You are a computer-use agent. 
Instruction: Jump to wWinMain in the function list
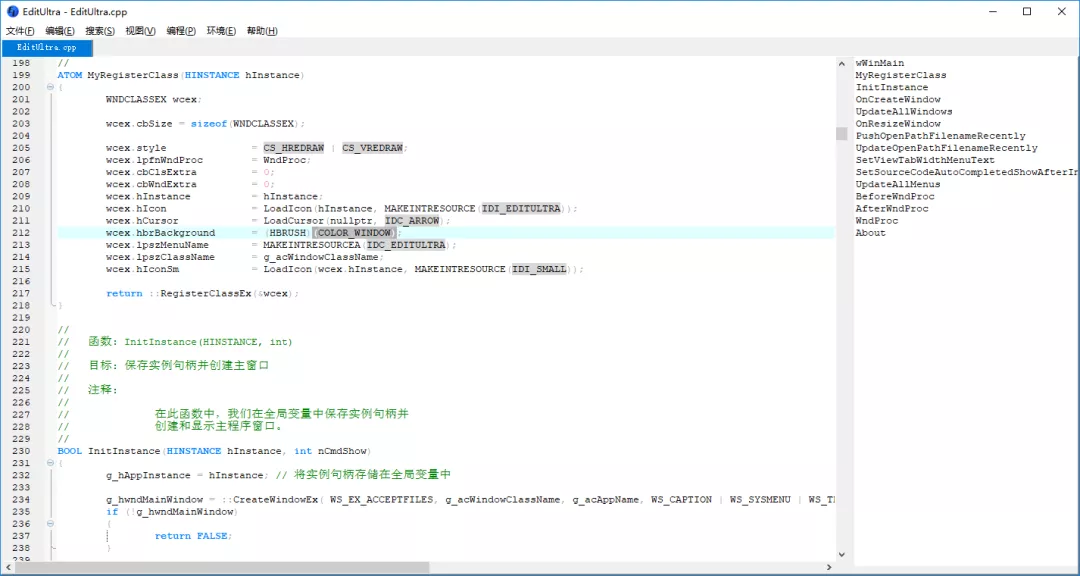point(879,63)
